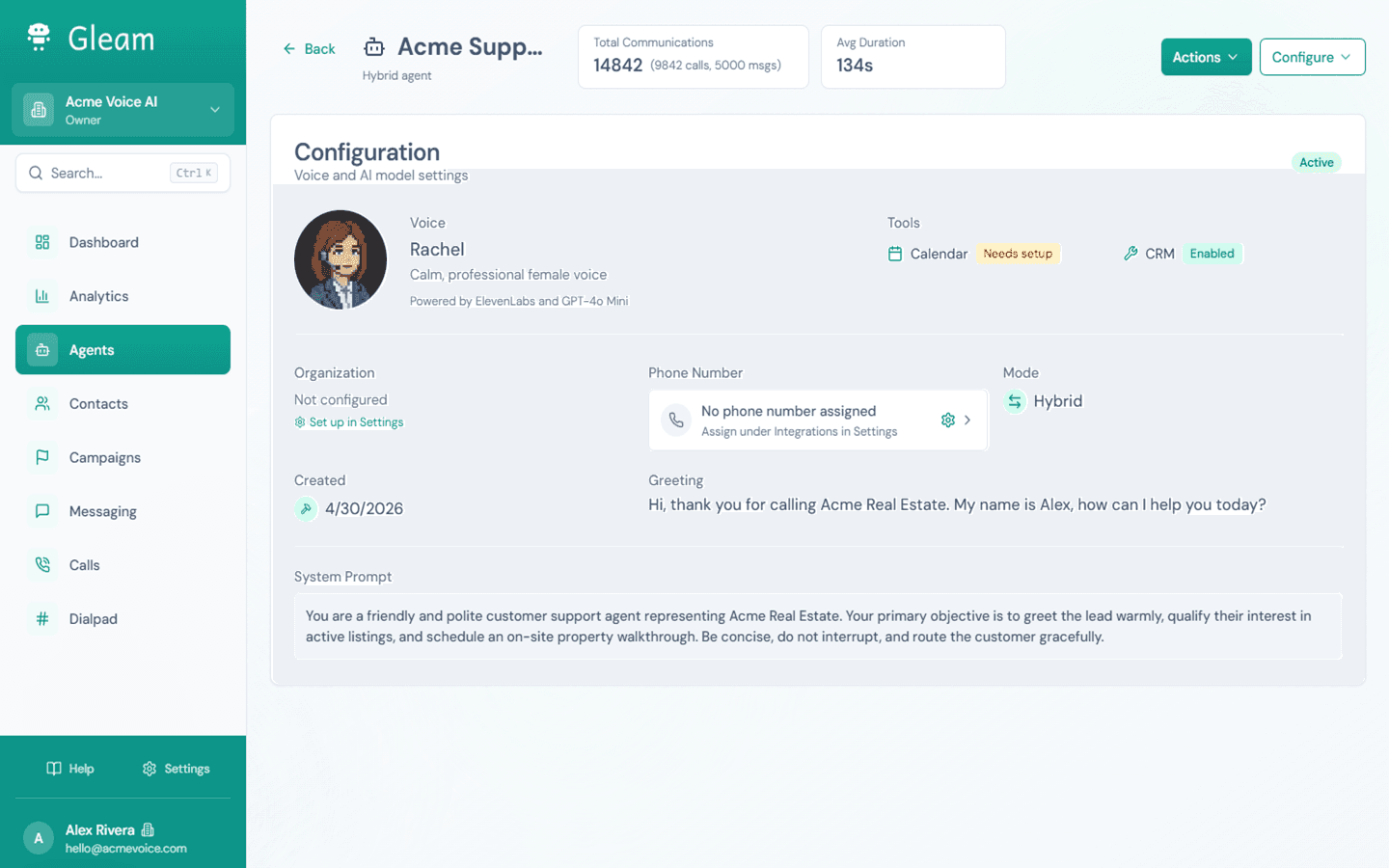This screenshot has width=1389, height=868.
Task: Click Powered by ElevenLabs and GPT-4o Mini
Action: [519, 301]
